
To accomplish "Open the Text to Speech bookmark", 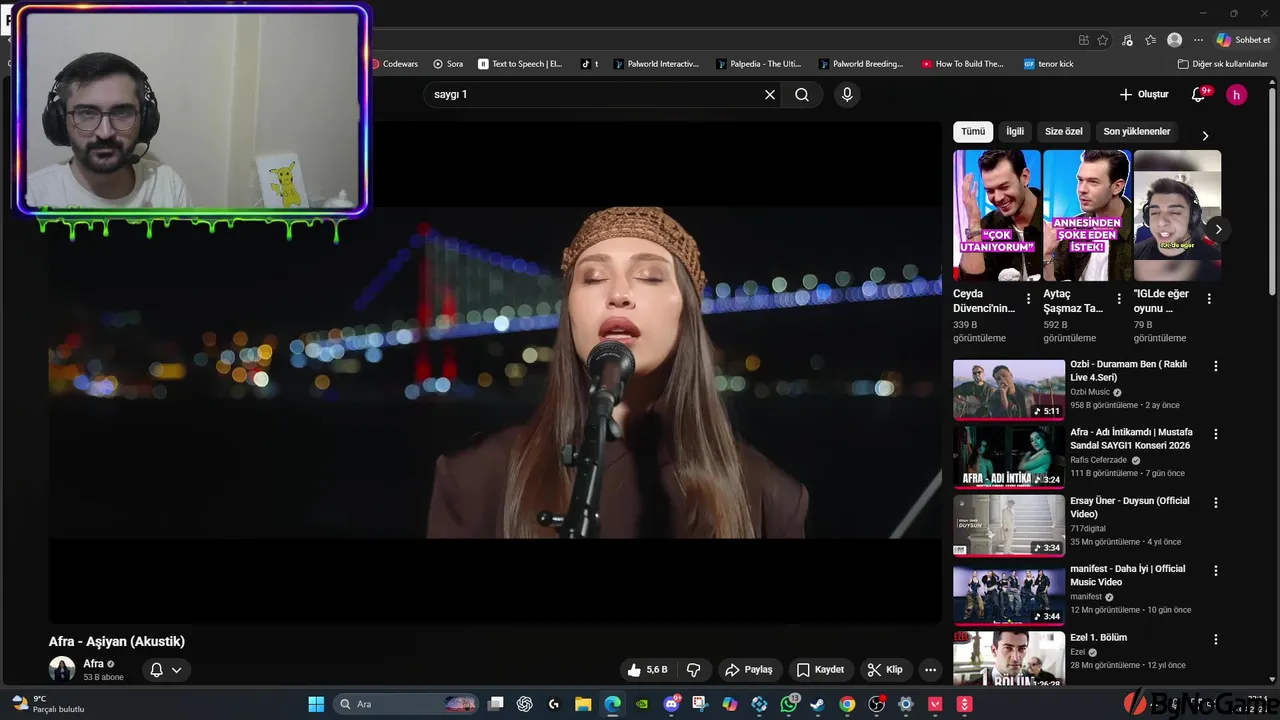I will coord(520,64).
